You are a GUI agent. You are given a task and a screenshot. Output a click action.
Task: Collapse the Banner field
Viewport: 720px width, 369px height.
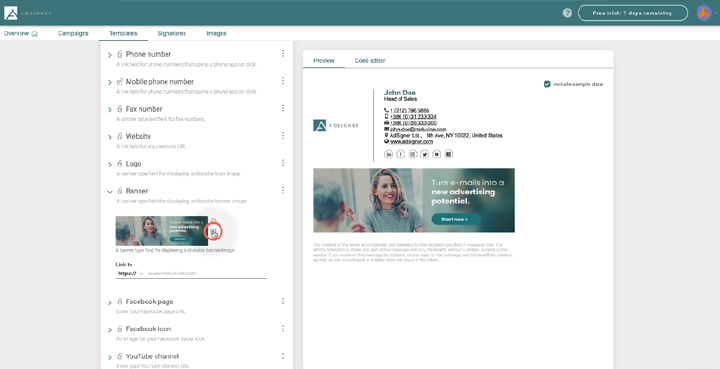point(110,192)
